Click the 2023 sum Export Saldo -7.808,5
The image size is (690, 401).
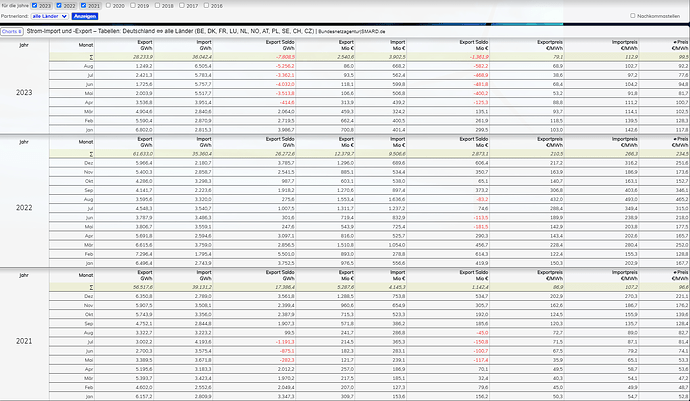[285, 57]
